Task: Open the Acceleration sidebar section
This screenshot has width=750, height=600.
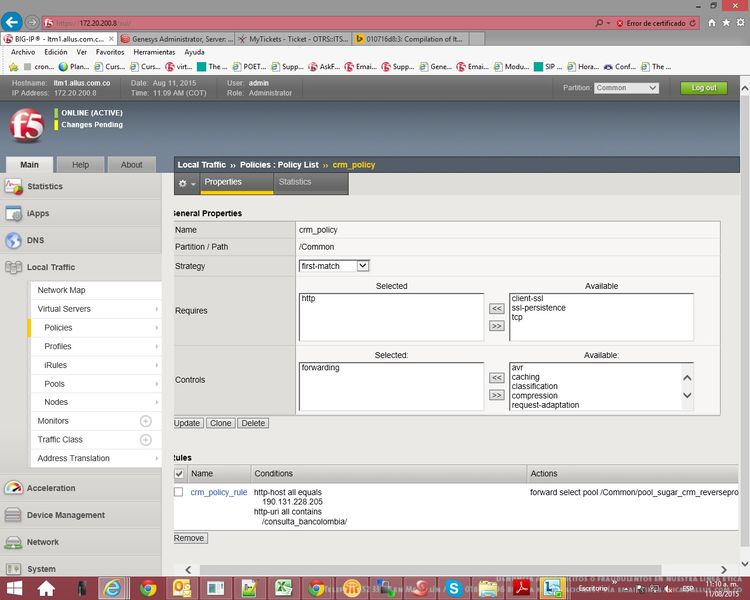Action: pos(50,488)
